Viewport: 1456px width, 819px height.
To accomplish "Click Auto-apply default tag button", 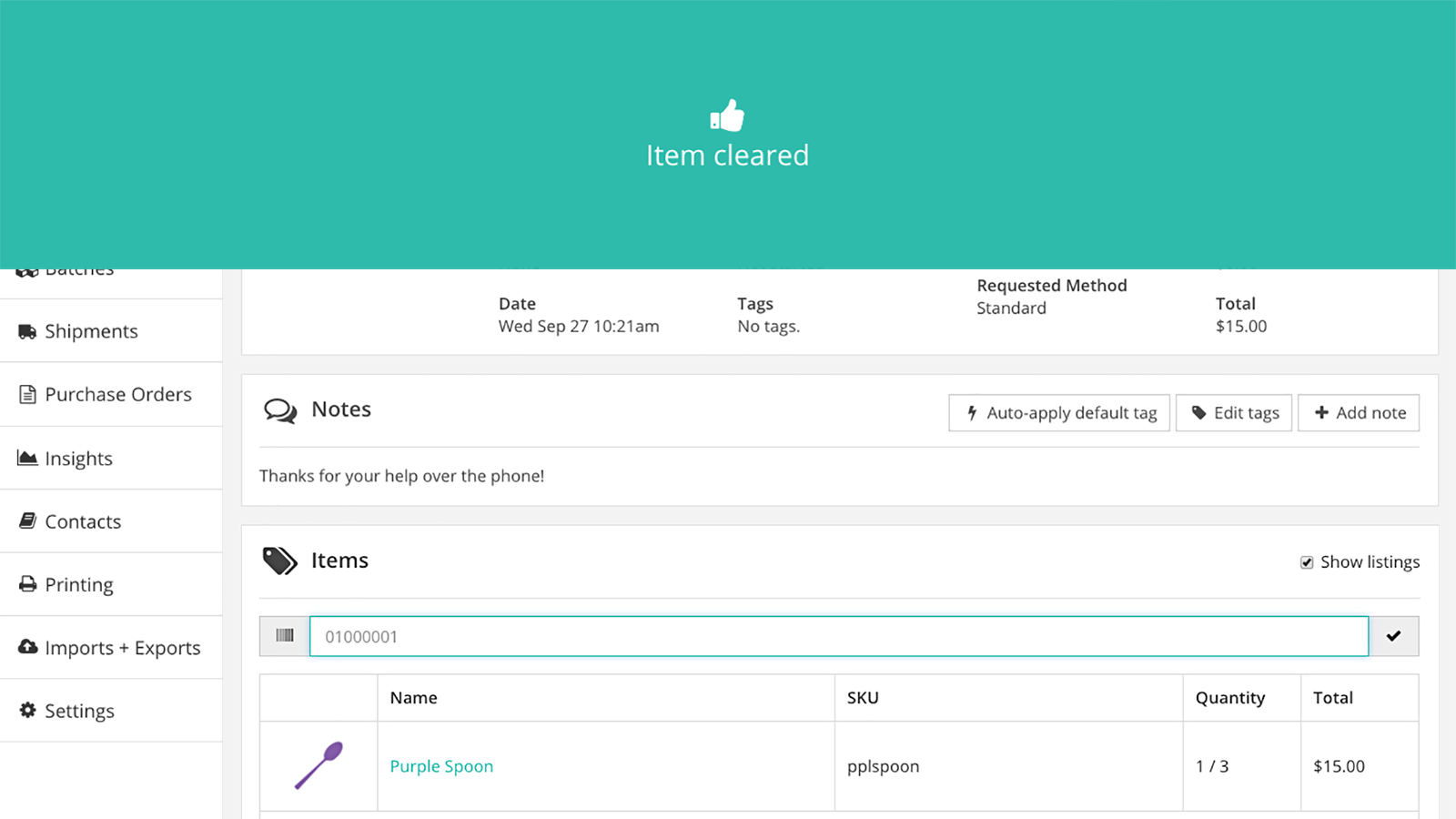I will 1059,413.
